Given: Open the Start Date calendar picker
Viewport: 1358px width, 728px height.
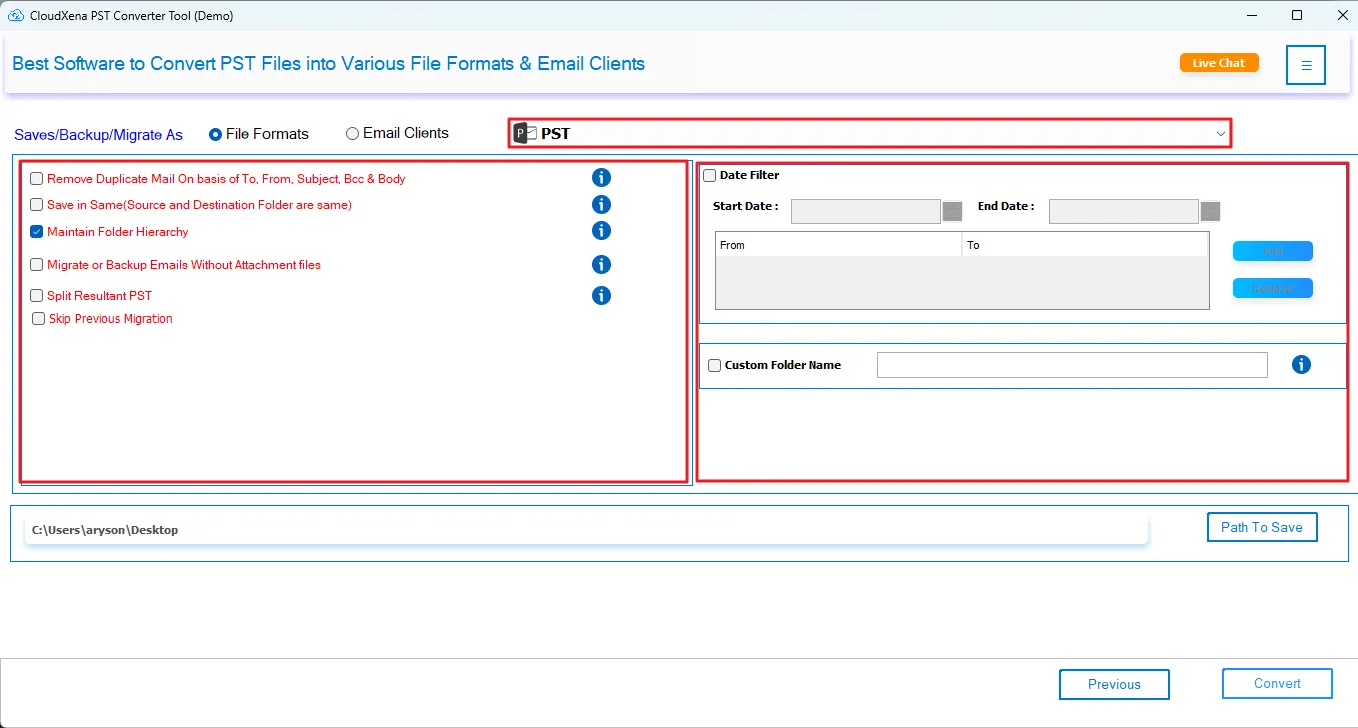Looking at the screenshot, I should click(x=952, y=211).
